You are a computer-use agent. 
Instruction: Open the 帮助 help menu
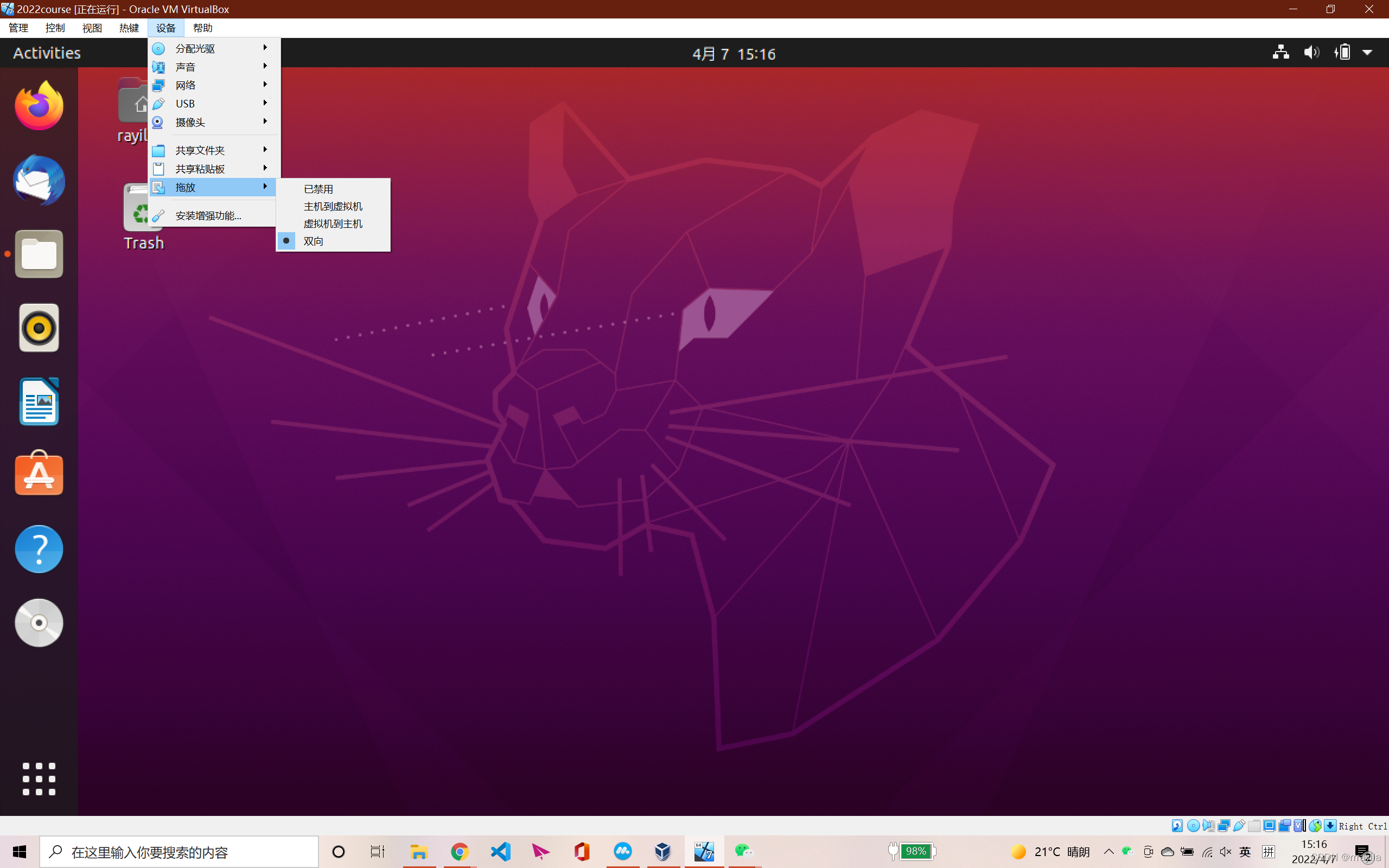pyautogui.click(x=202, y=28)
